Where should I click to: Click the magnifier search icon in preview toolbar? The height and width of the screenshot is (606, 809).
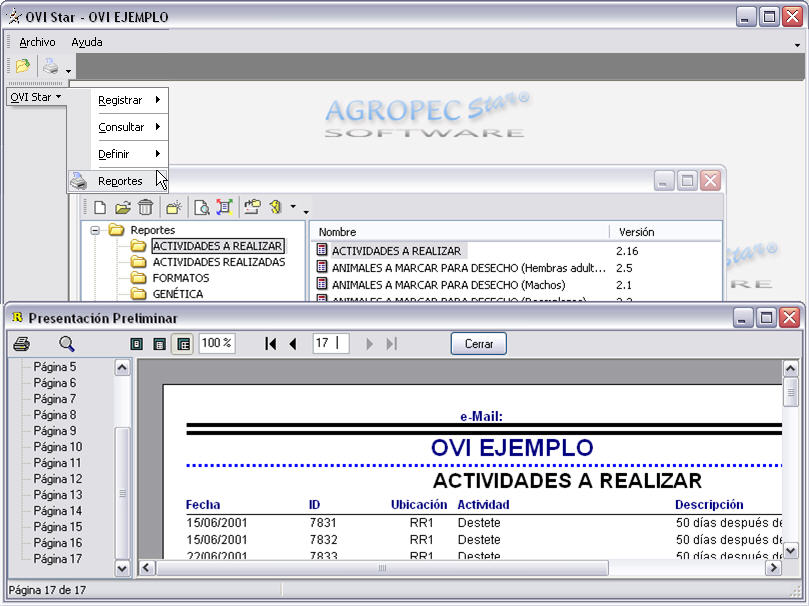tap(67, 343)
